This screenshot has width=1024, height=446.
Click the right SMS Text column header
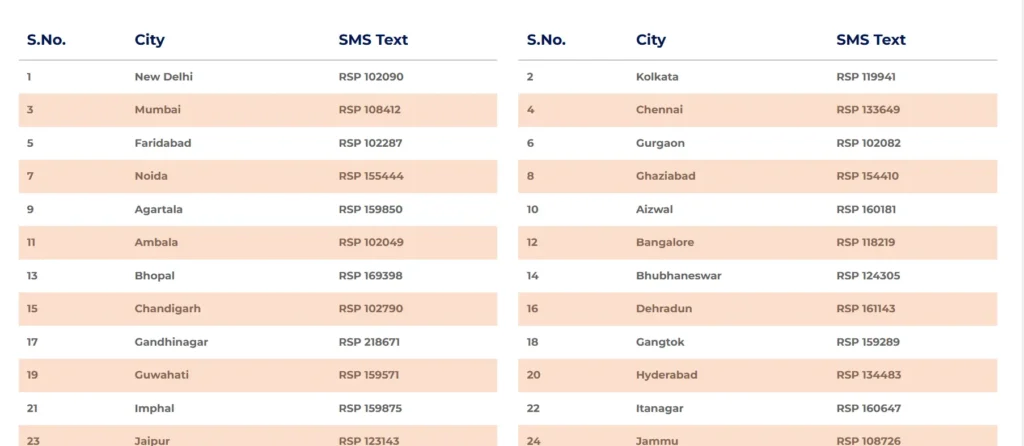(871, 40)
